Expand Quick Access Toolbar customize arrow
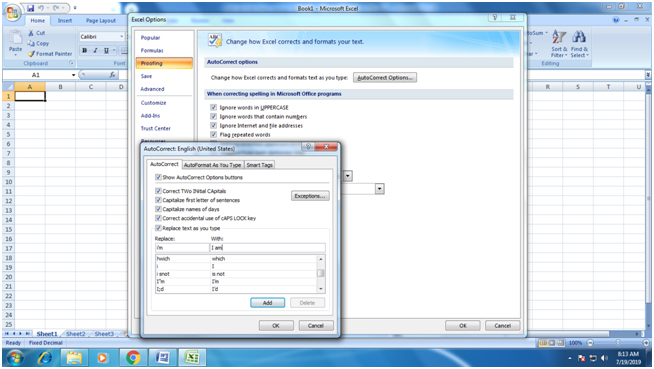This screenshot has height=369, width=654. click(75, 8)
